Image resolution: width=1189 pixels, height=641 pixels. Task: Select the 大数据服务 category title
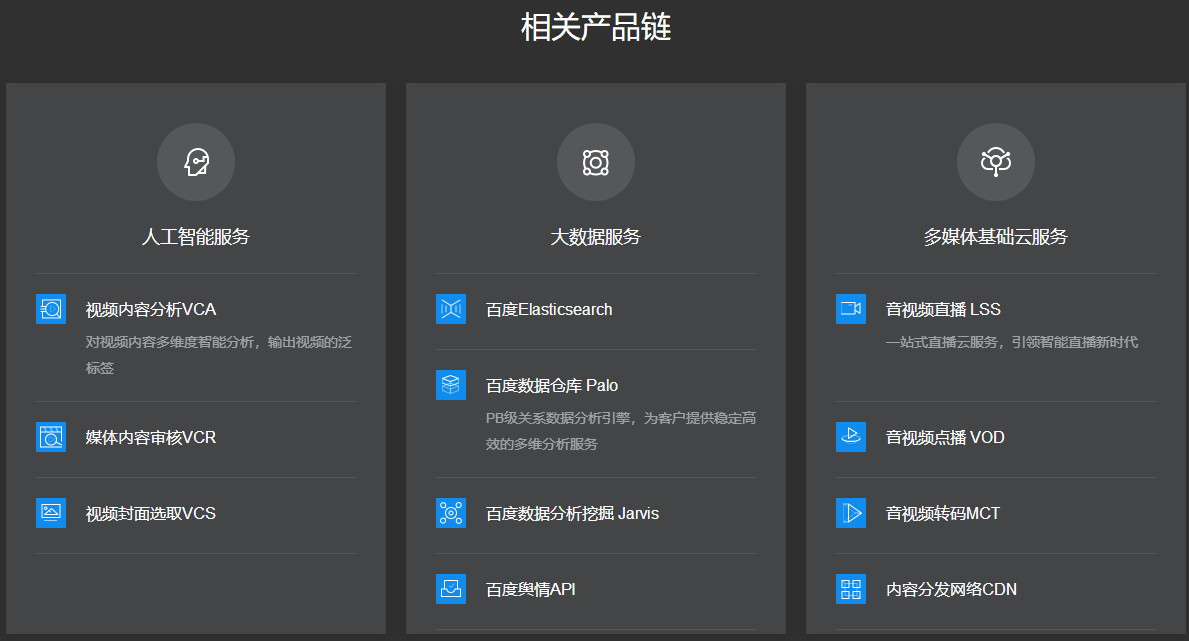click(596, 237)
